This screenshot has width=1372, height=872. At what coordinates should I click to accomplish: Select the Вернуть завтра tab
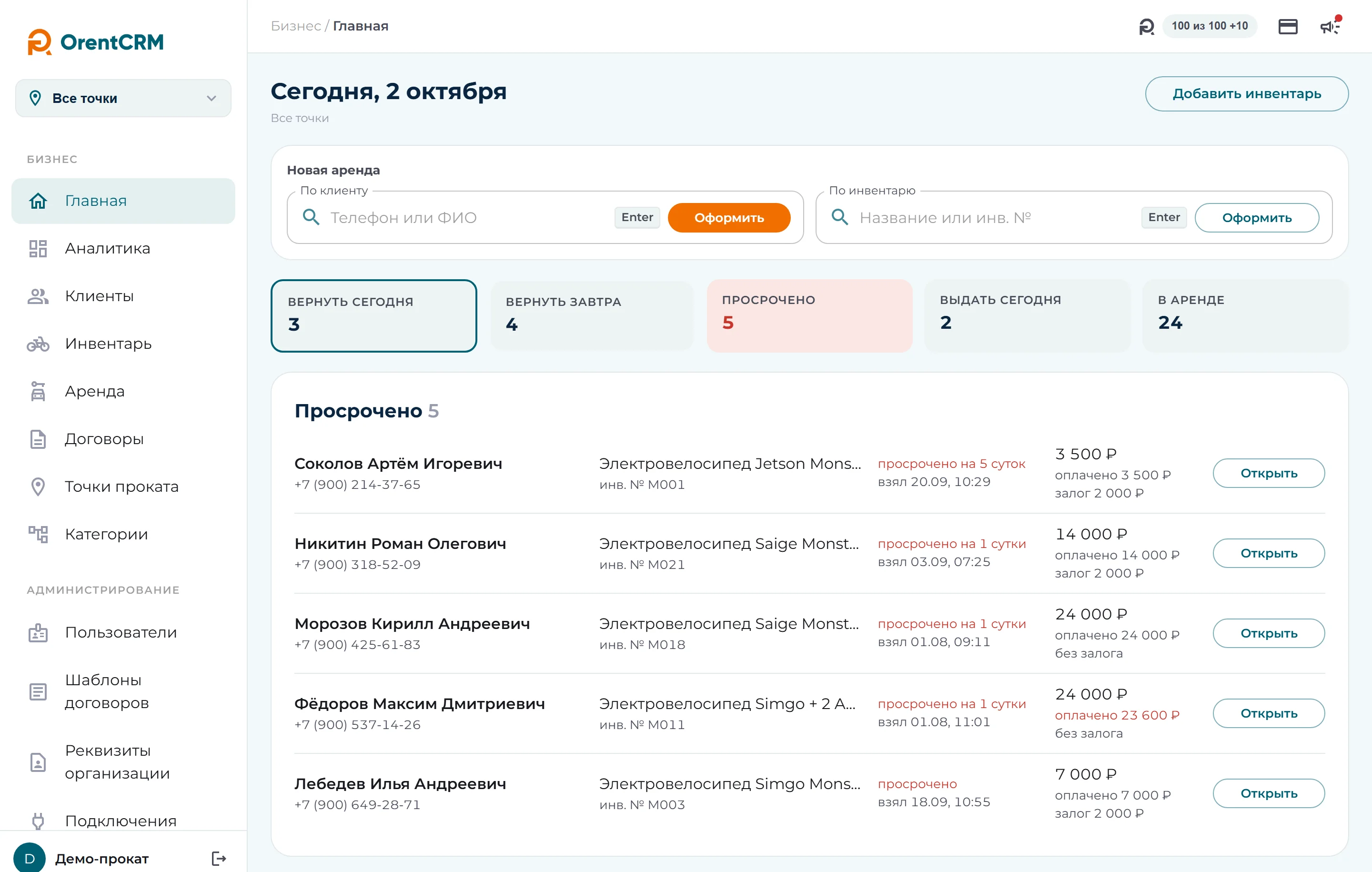pos(591,316)
